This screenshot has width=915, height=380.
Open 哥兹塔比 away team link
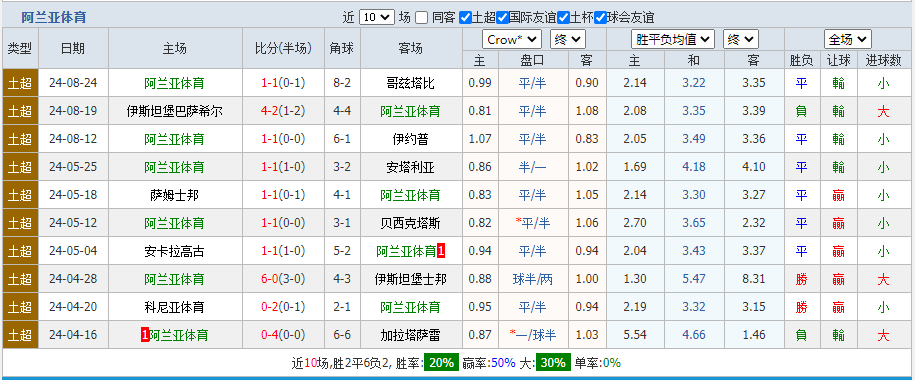pos(411,83)
